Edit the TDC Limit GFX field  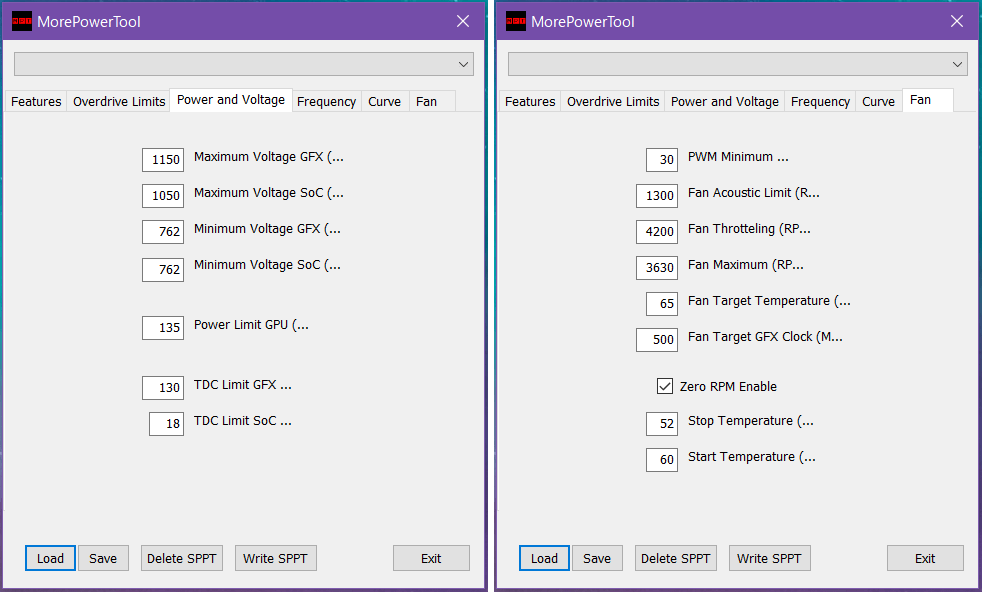point(163,388)
